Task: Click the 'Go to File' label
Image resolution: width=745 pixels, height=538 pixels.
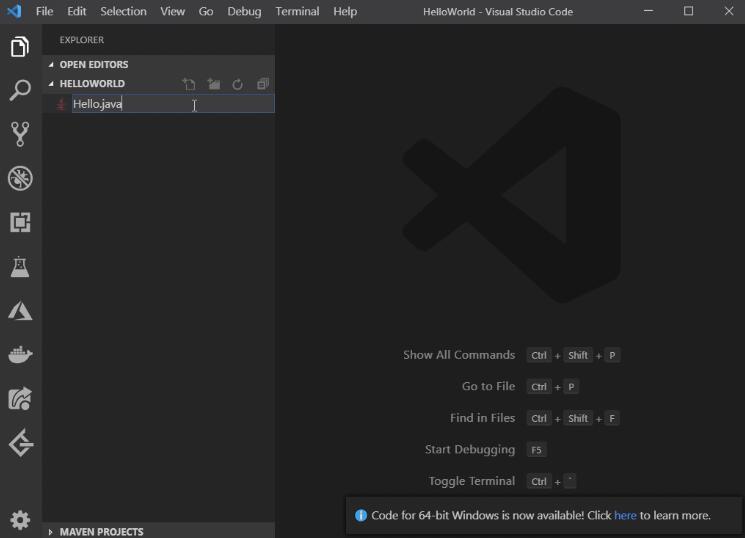Action: coord(488,386)
